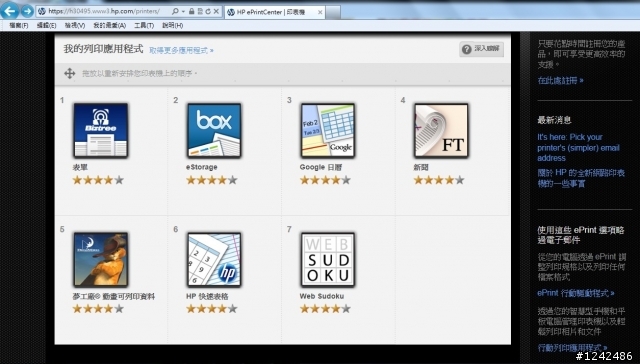Click the 夢工廠 動畫可列印資料 app name text

[x=114, y=296]
